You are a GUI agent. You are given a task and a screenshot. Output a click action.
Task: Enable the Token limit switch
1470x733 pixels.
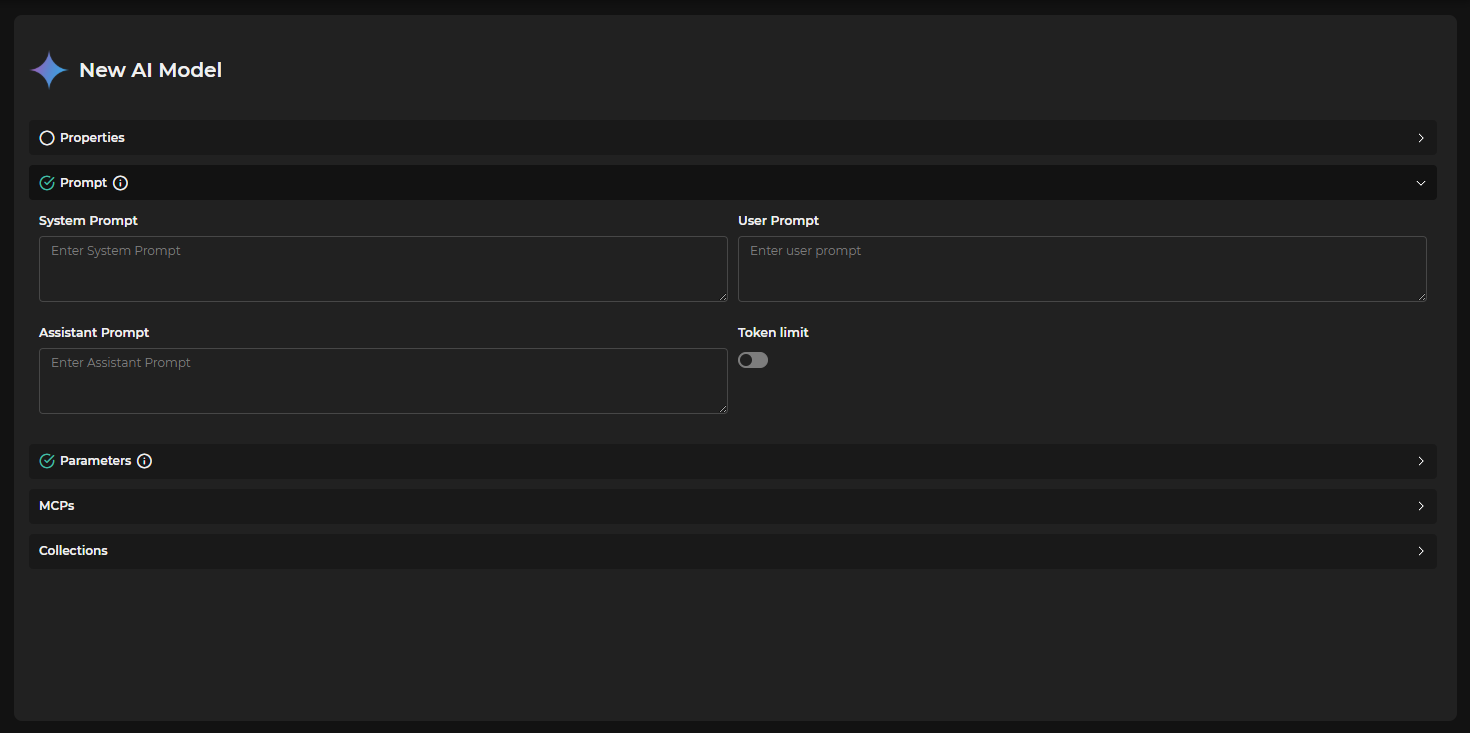click(x=753, y=360)
